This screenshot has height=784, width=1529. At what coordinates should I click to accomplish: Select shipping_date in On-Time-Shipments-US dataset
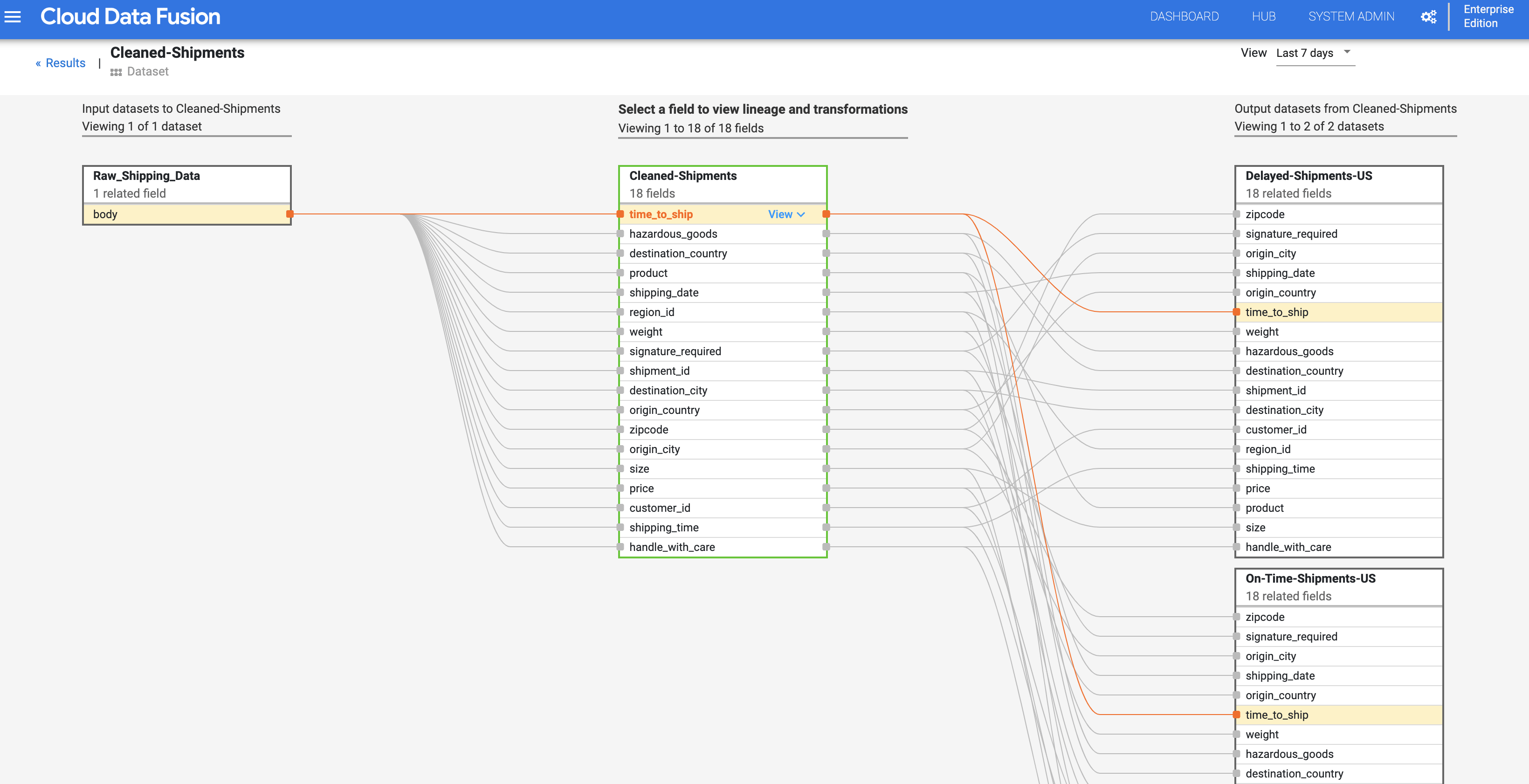click(x=1280, y=675)
